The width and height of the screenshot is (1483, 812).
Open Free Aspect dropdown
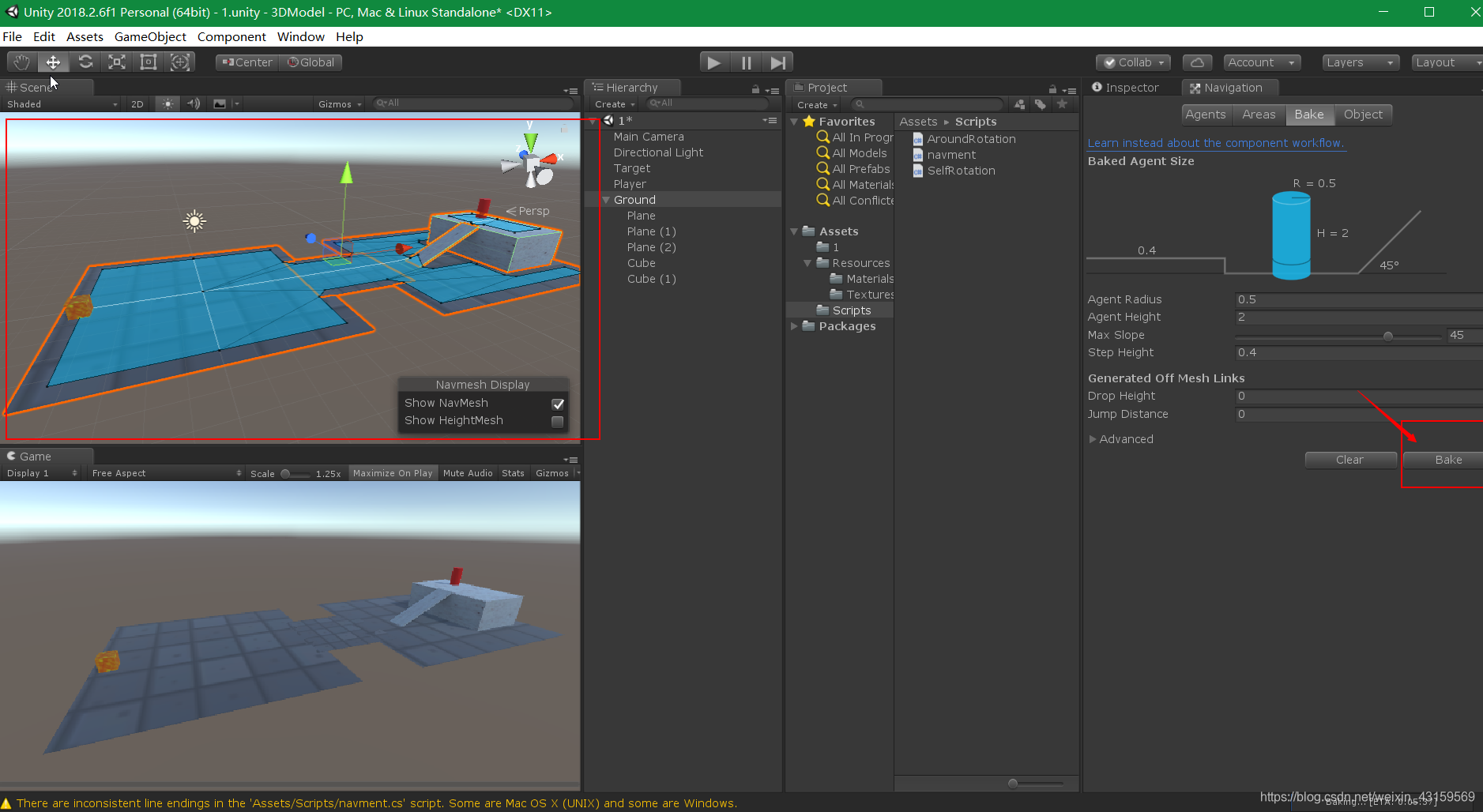pos(166,473)
